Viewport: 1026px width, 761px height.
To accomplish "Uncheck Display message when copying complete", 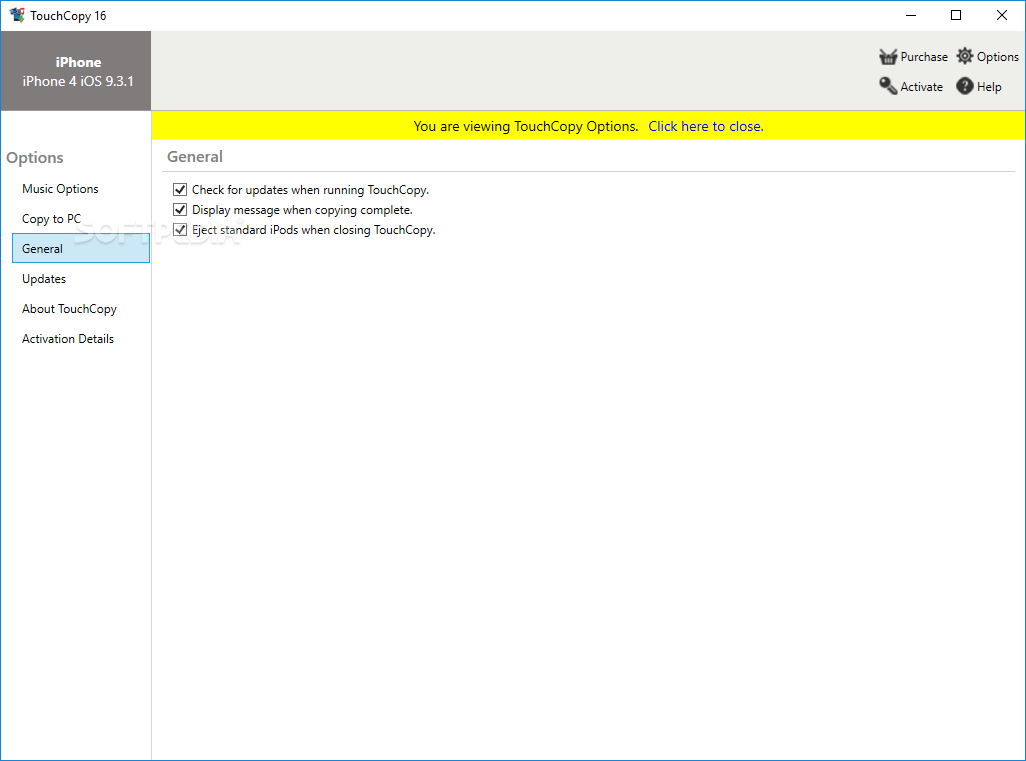I will click(x=180, y=209).
